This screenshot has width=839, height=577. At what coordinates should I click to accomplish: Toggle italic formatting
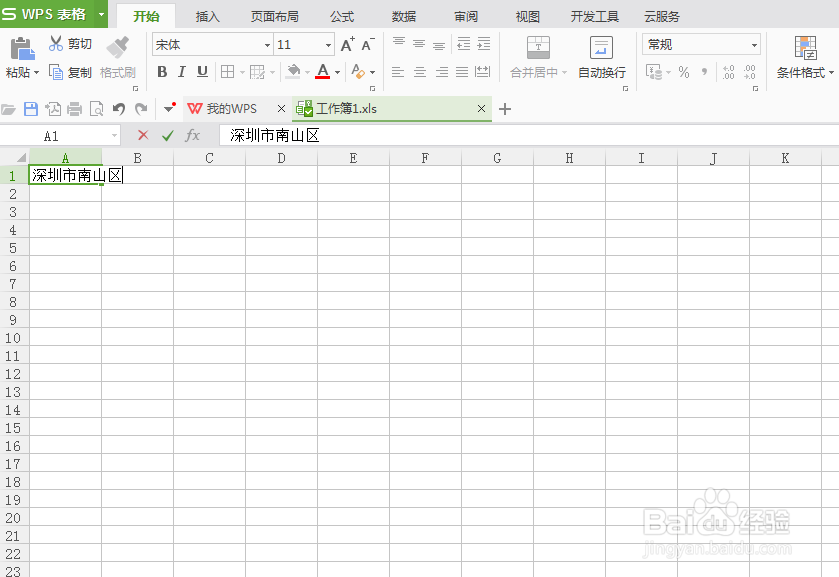pos(182,72)
